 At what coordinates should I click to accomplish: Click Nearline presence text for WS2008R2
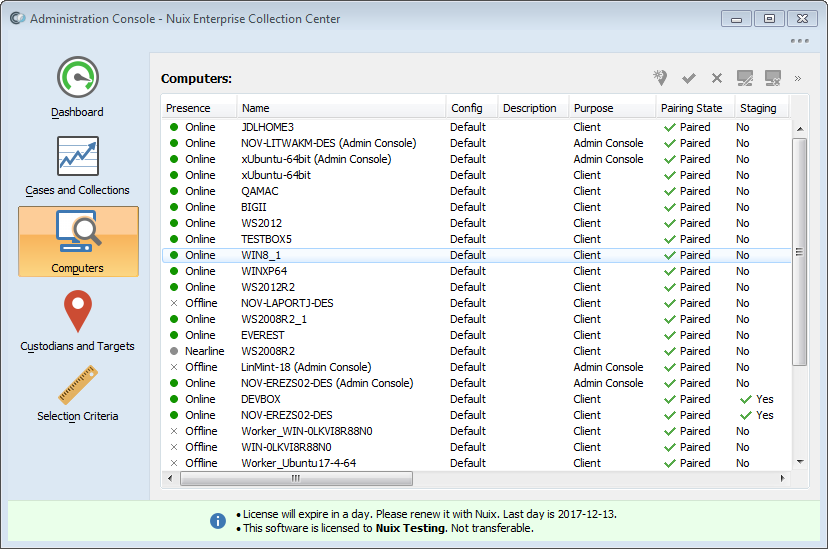tap(204, 351)
